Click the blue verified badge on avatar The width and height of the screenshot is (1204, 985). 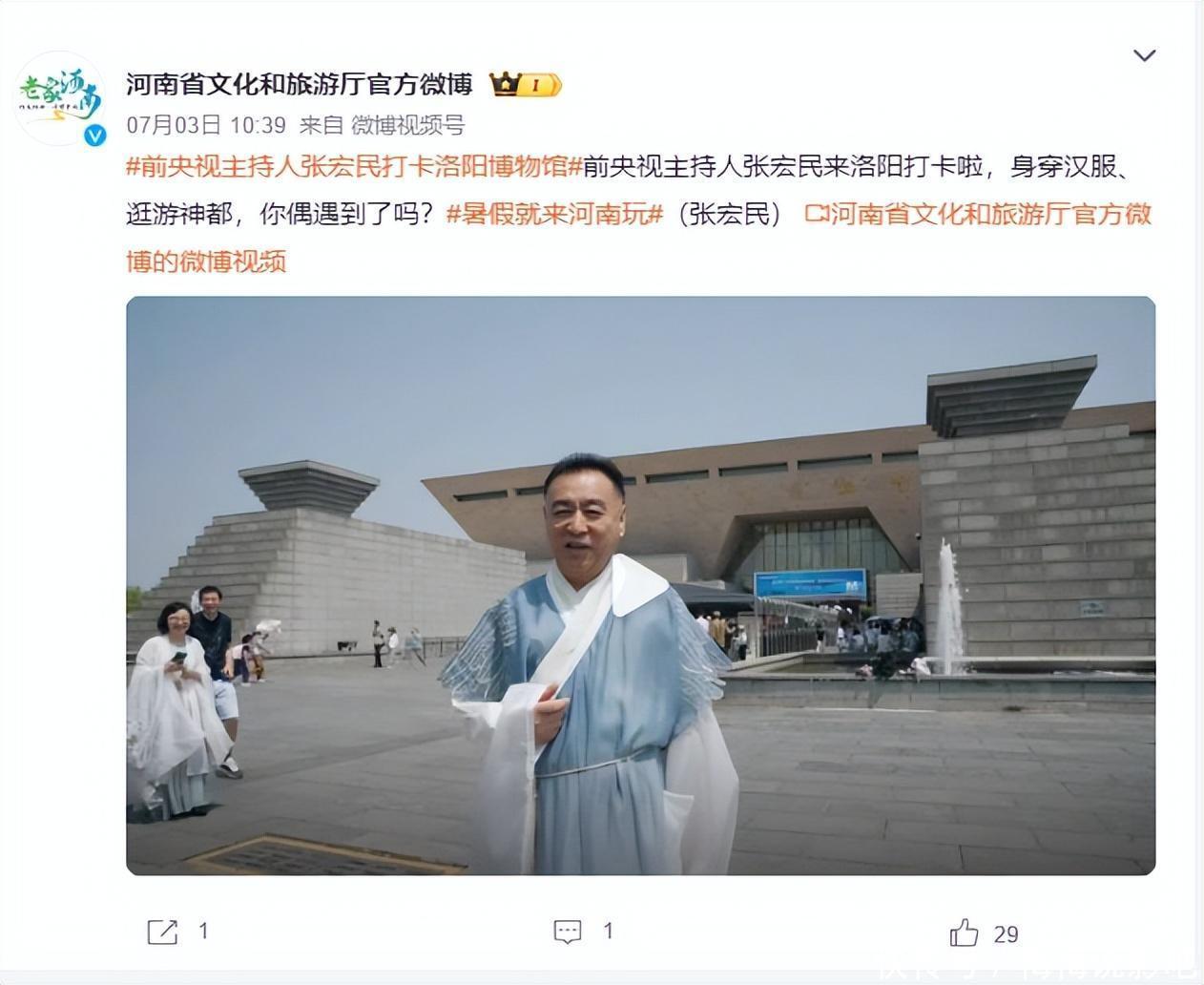95,136
